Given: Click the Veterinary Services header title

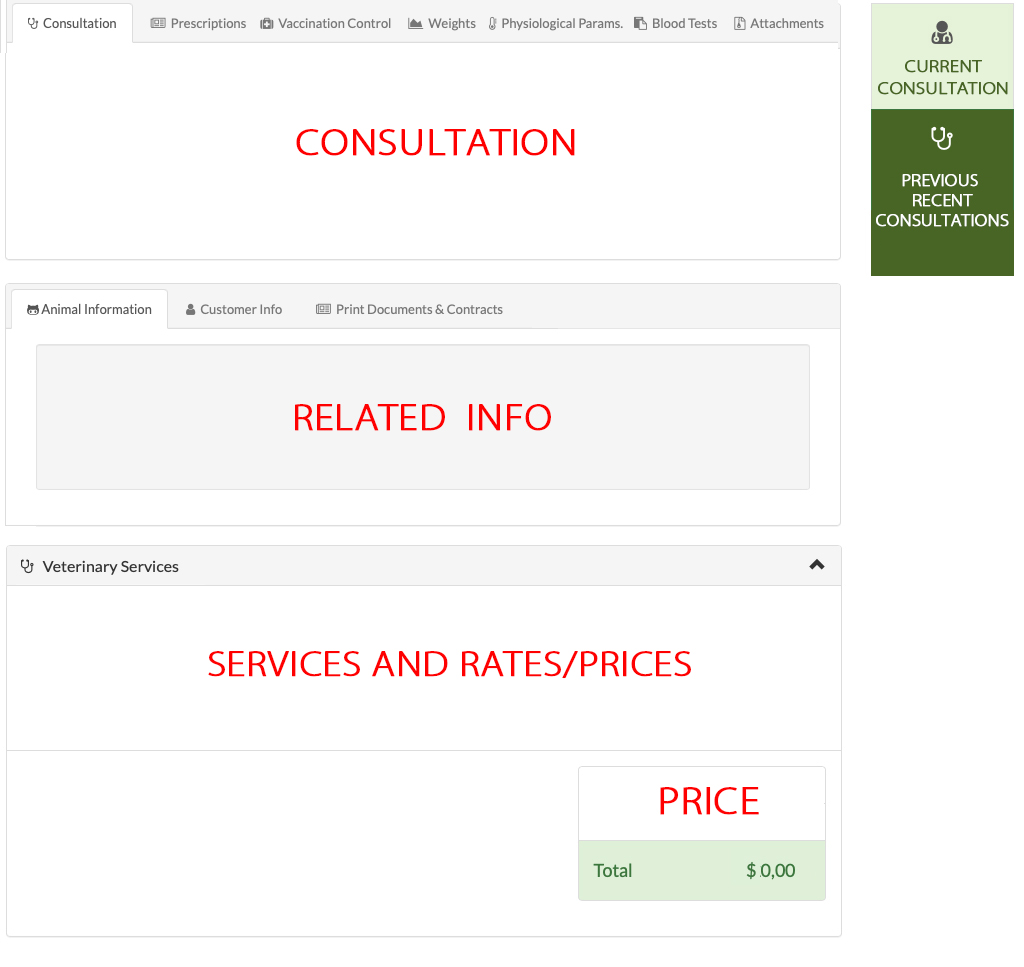Looking at the screenshot, I should click(x=110, y=567).
